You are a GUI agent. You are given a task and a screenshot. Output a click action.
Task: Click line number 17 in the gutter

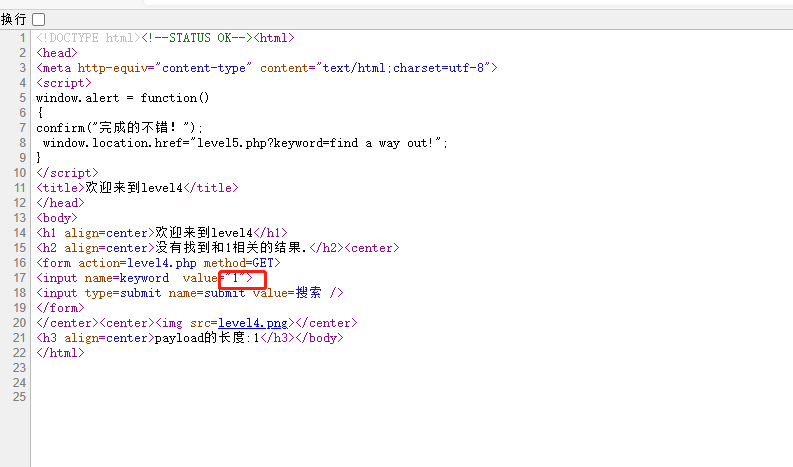tap(19, 278)
